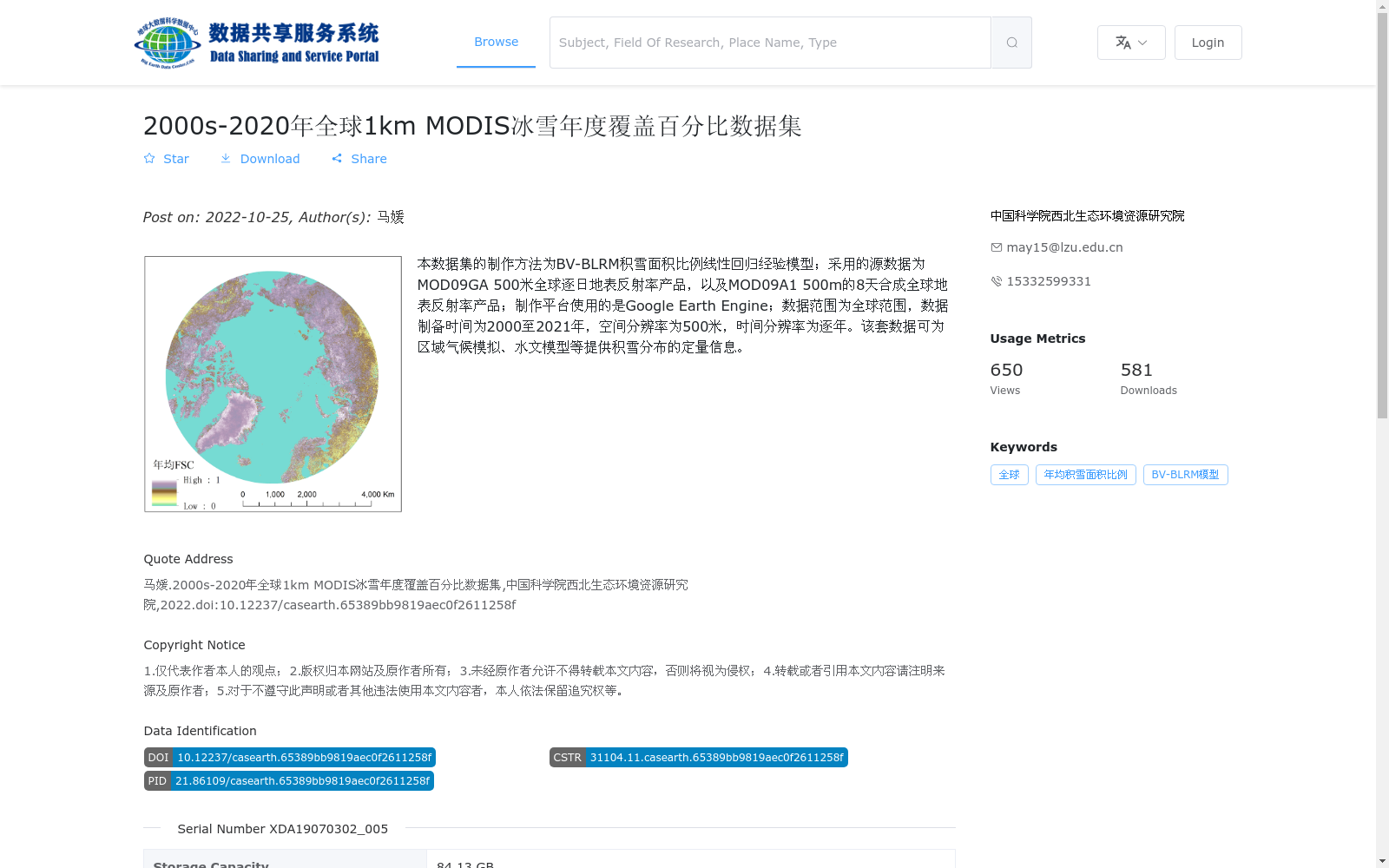The width and height of the screenshot is (1389, 868).
Task: Click the DOI identifier badge
Action: click(289, 758)
